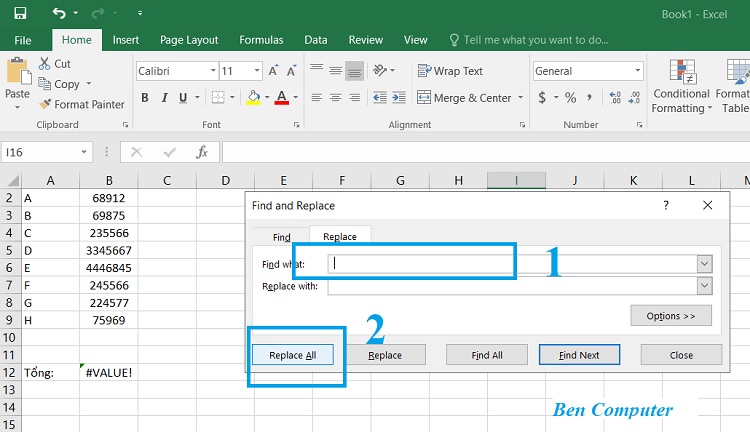The height and width of the screenshot is (432, 750).
Task: Open Paste options dropdown arrow
Action: click(17, 107)
